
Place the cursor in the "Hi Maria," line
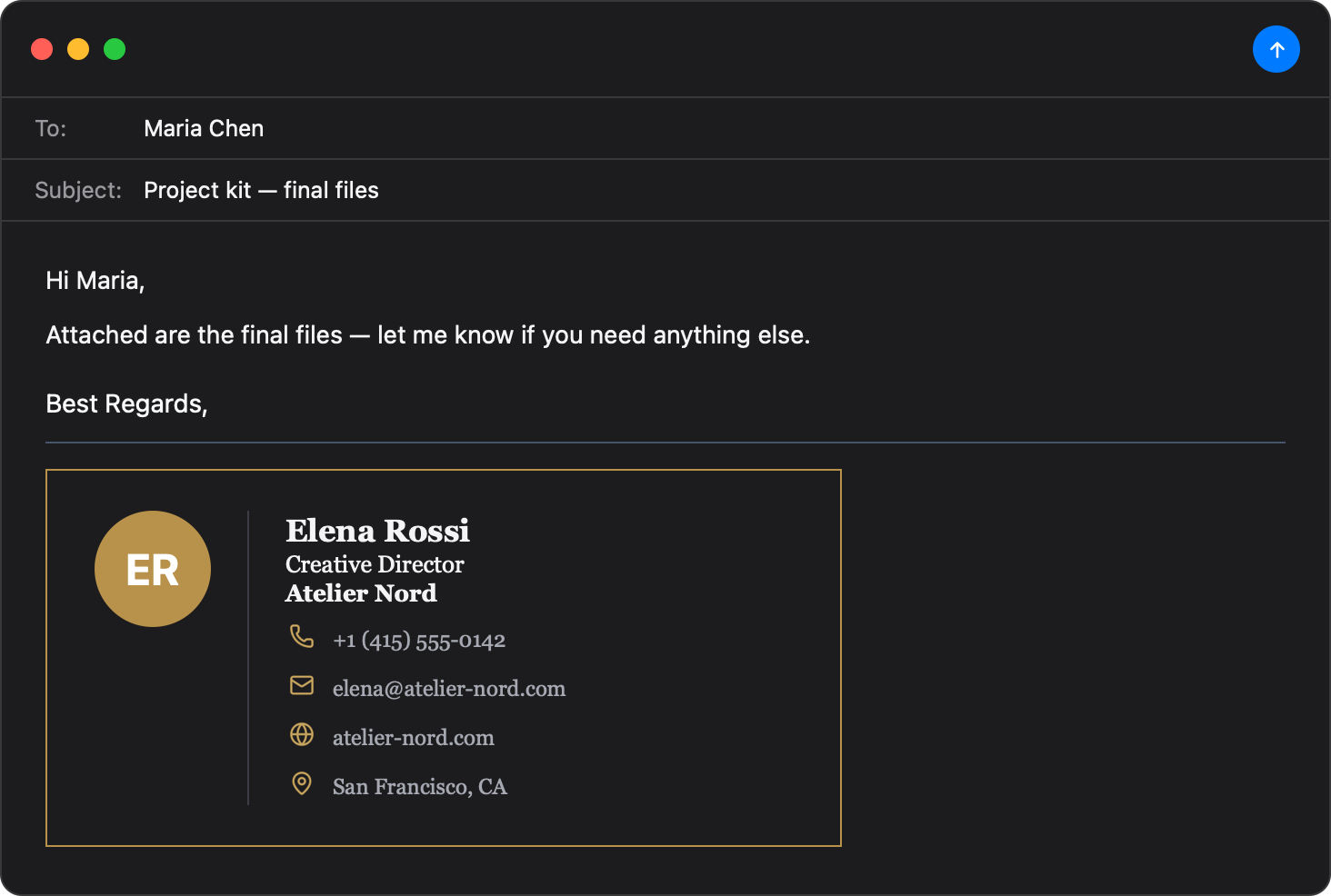point(95,281)
